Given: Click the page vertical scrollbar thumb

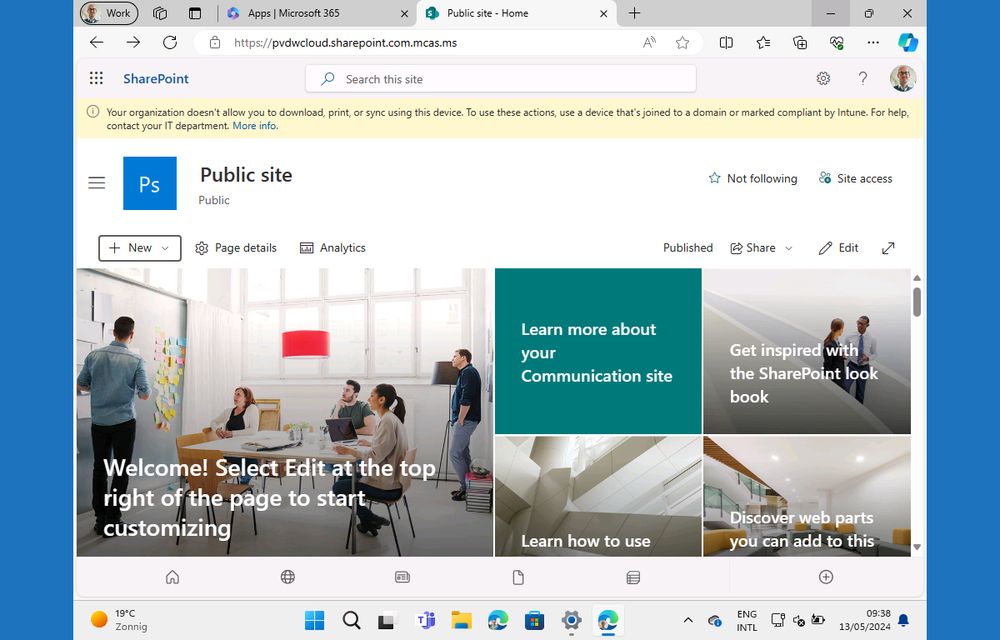Looking at the screenshot, I should click(916, 302).
